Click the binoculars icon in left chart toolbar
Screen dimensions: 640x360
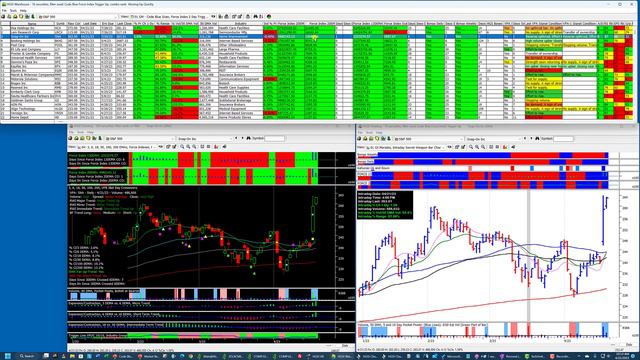248,138
